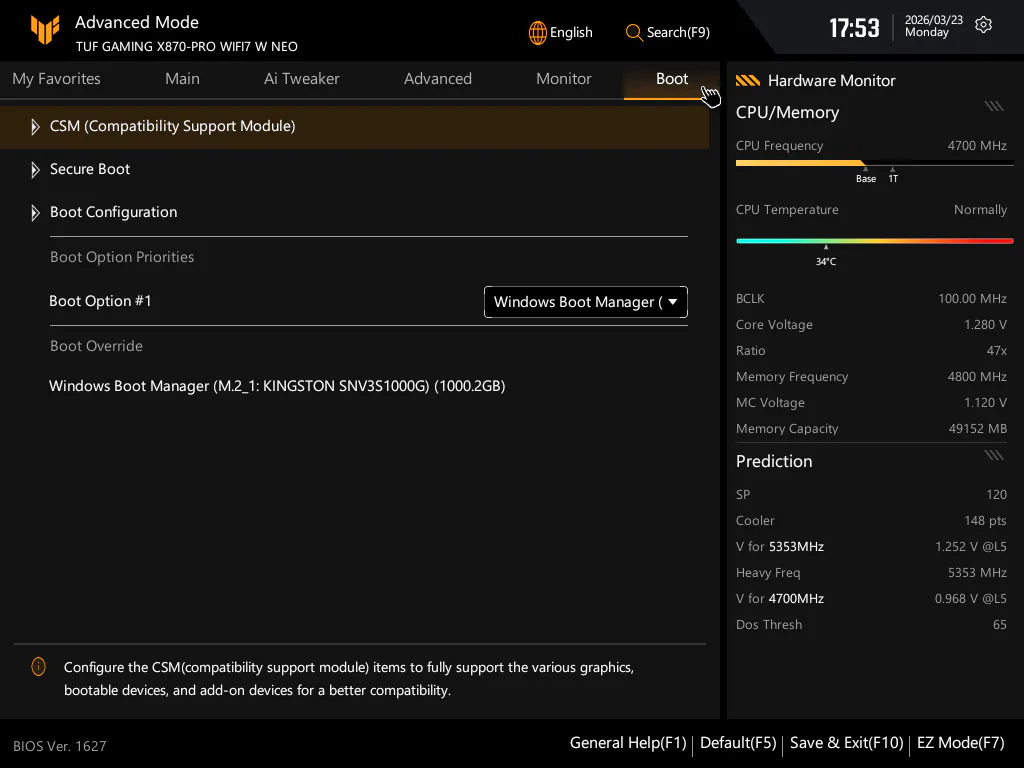The width and height of the screenshot is (1024, 768).
Task: Click the CPU Temperature Normally status
Action: pos(980,210)
